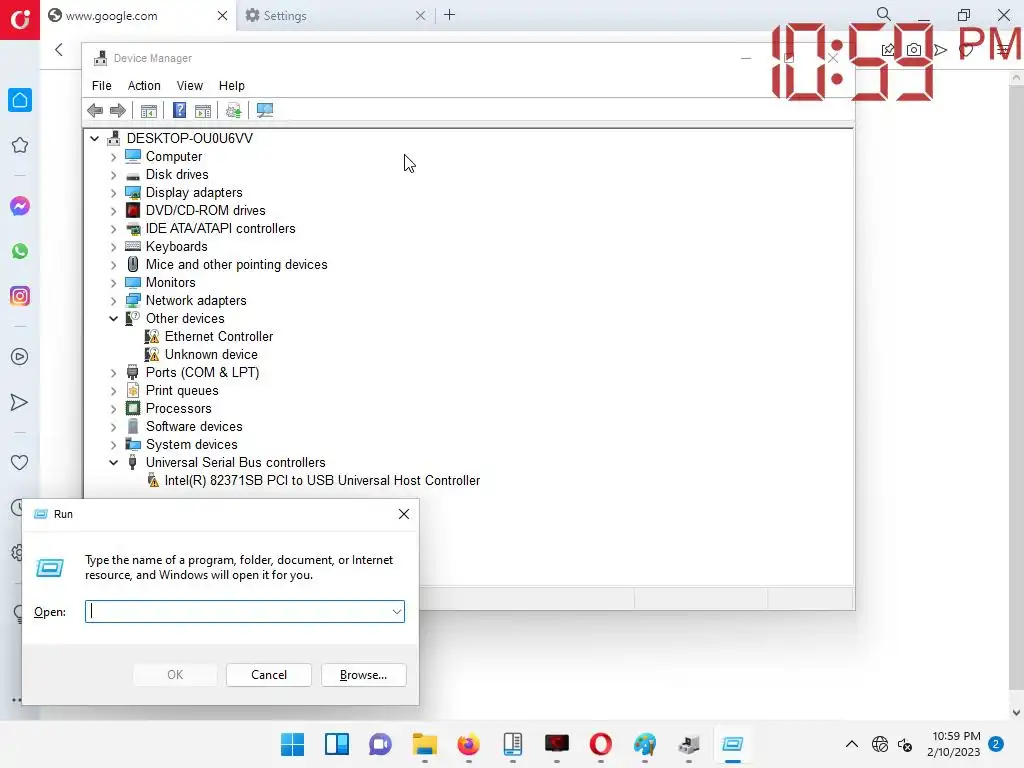
Task: Open the heart Pinboards icon in Opera sidebar
Action: tap(20, 462)
